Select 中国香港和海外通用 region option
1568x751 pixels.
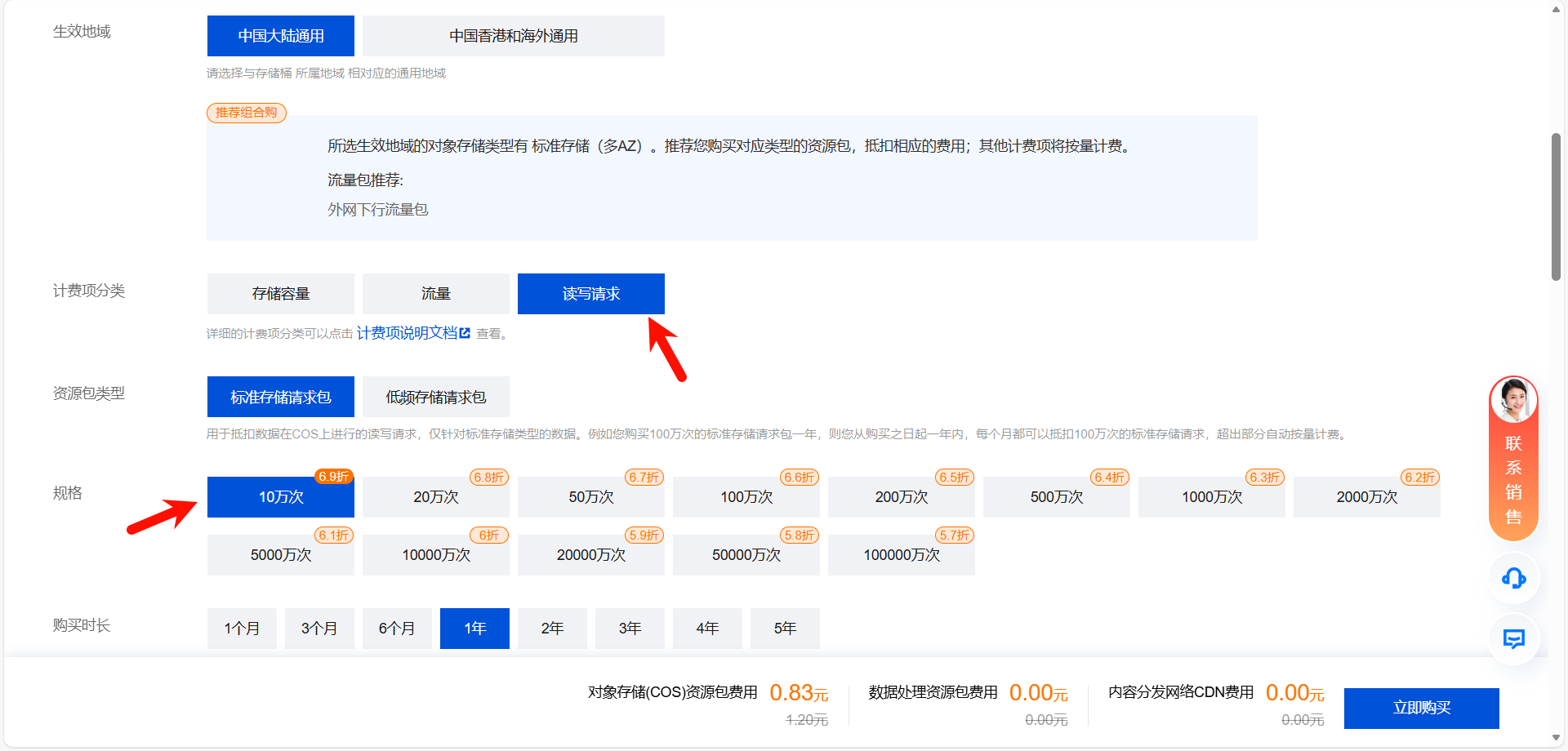pyautogui.click(x=513, y=36)
